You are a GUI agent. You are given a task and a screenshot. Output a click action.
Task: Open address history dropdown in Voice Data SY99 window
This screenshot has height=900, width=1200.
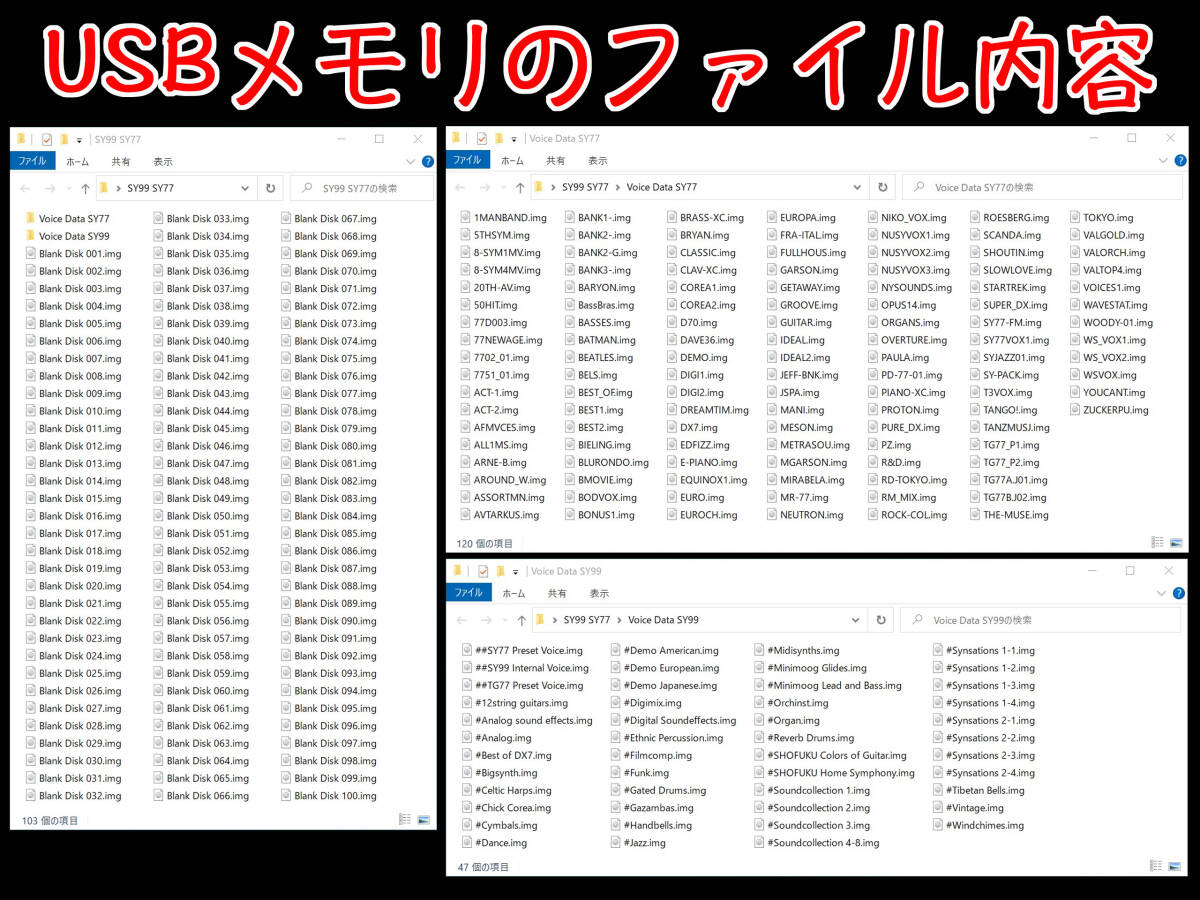857,620
